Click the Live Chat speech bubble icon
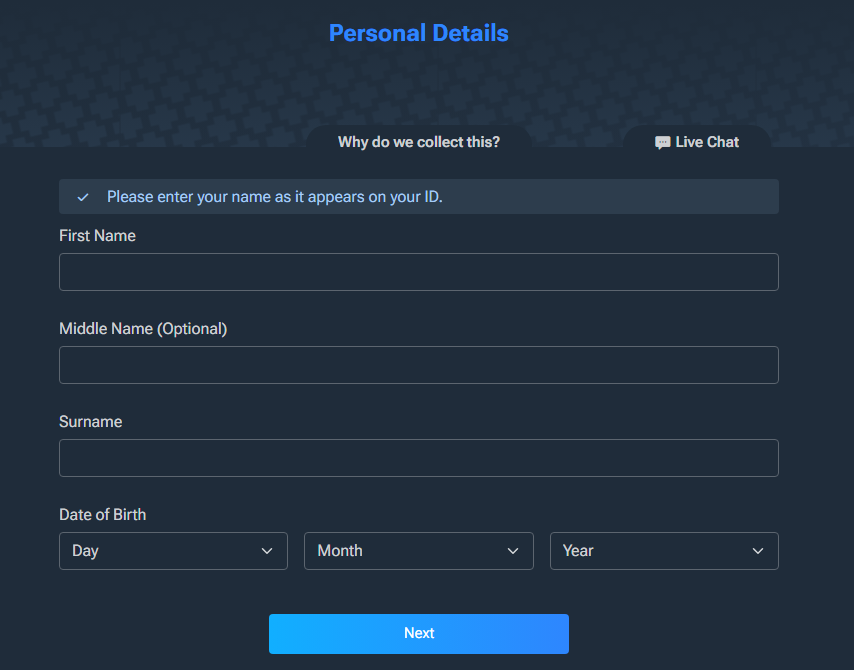 click(662, 143)
